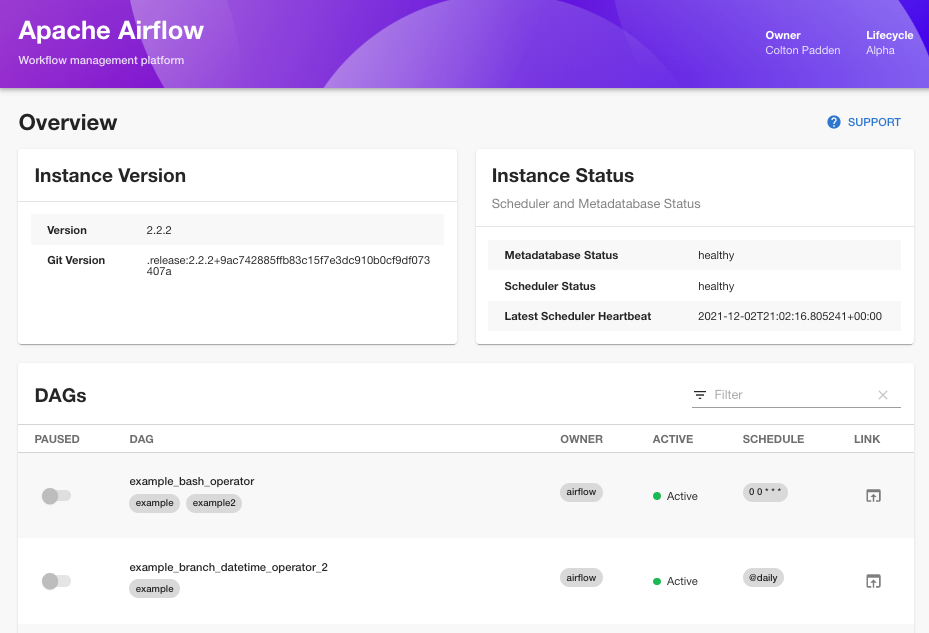Click the @daily schedule chip
This screenshot has width=929, height=633.
[x=763, y=578]
